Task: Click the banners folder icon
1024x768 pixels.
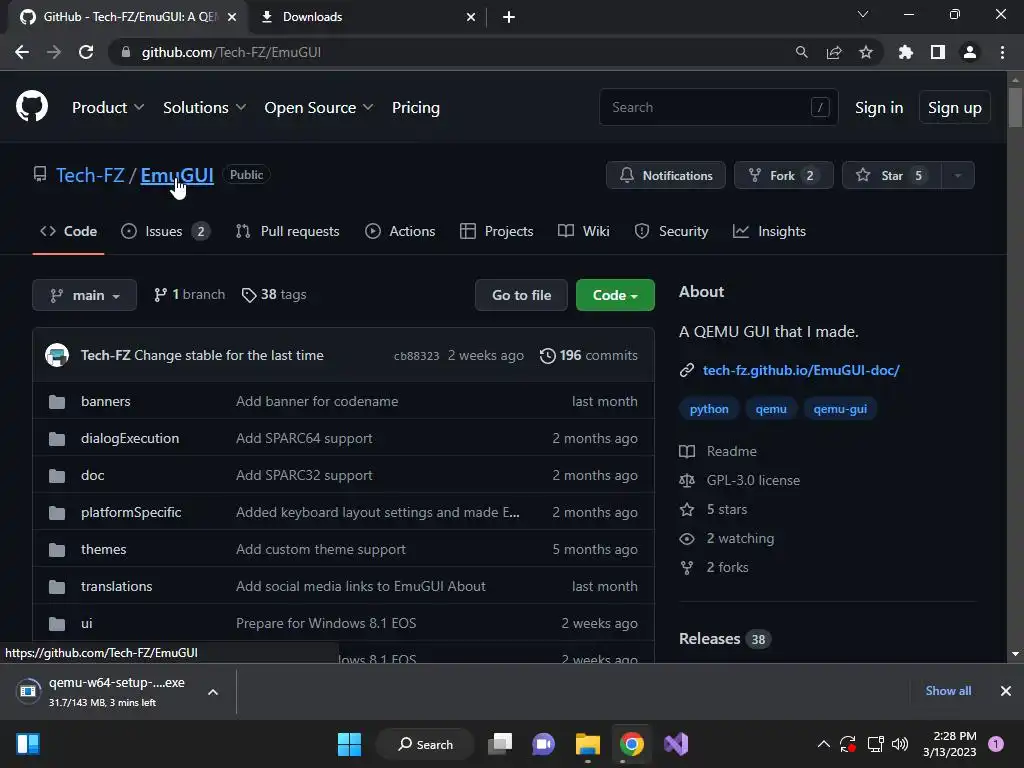Action: pyautogui.click(x=57, y=402)
